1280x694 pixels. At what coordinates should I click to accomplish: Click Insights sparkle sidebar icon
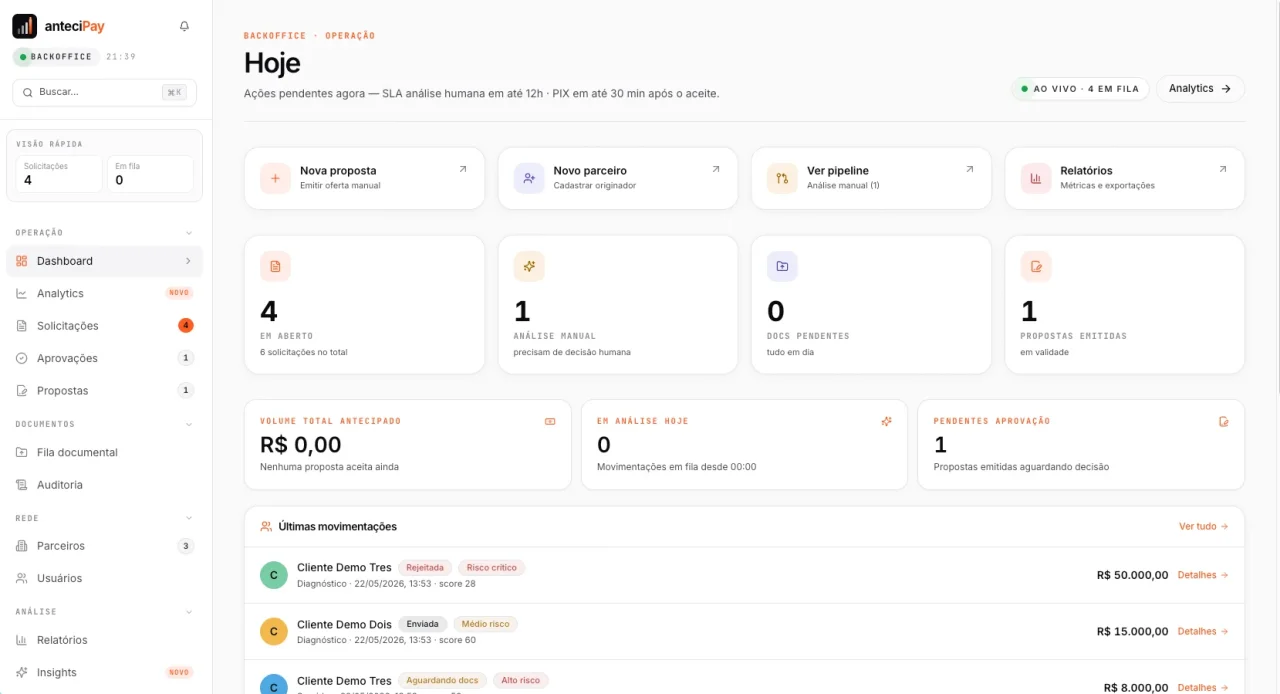pyautogui.click(x=22, y=672)
